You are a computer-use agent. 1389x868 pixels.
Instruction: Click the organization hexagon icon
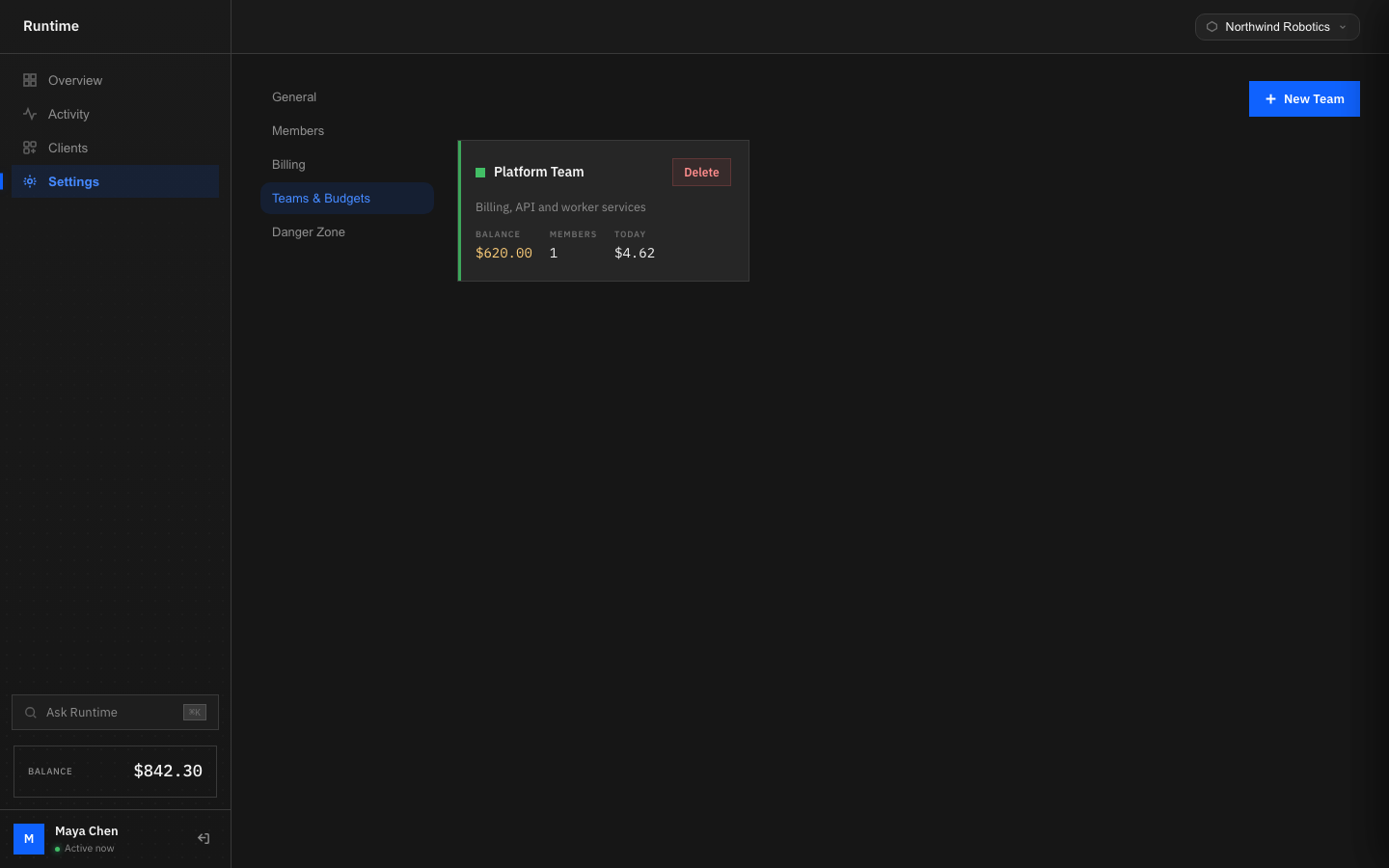pyautogui.click(x=1212, y=27)
